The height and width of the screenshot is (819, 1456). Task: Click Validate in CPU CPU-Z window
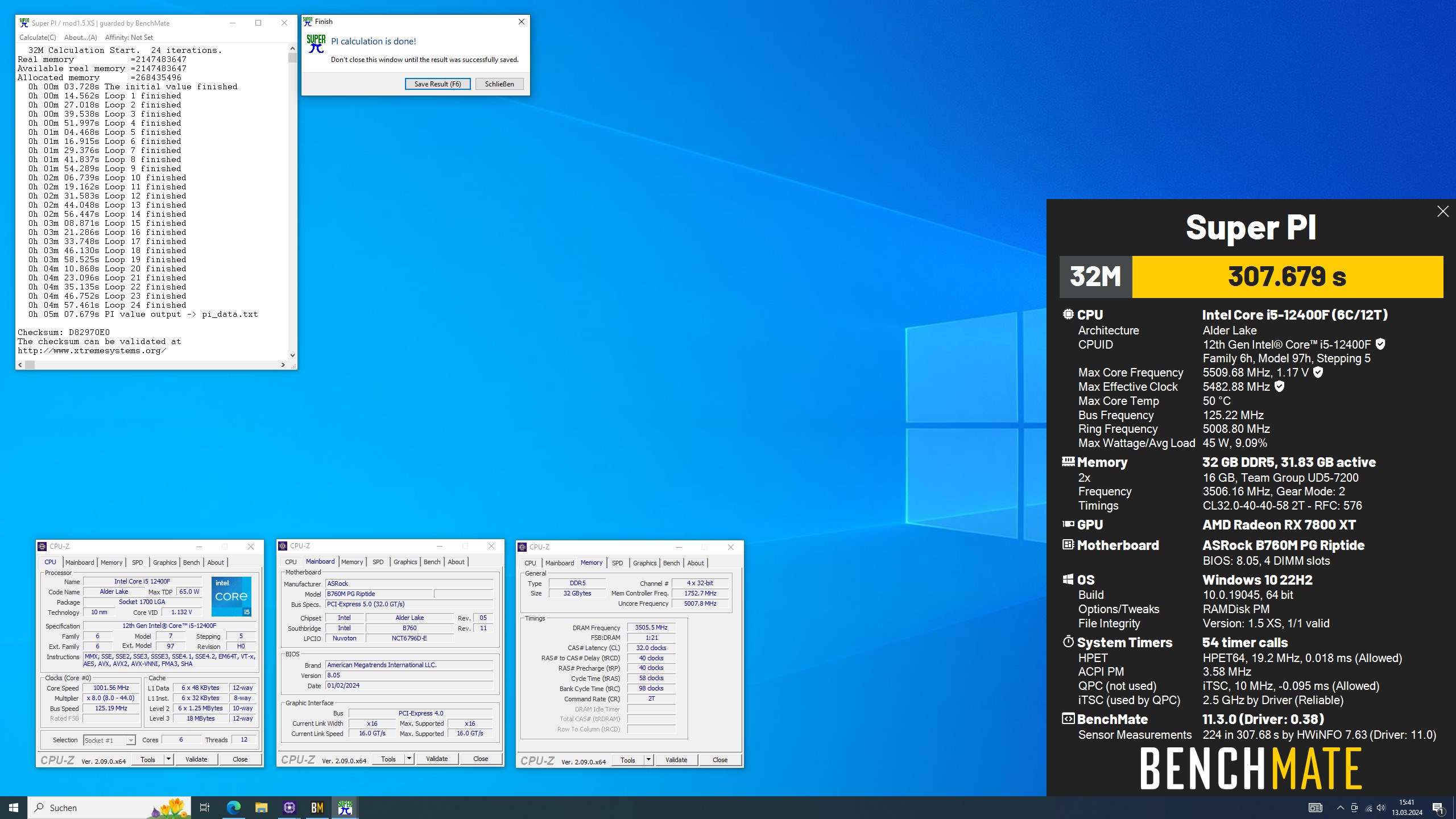[x=196, y=759]
